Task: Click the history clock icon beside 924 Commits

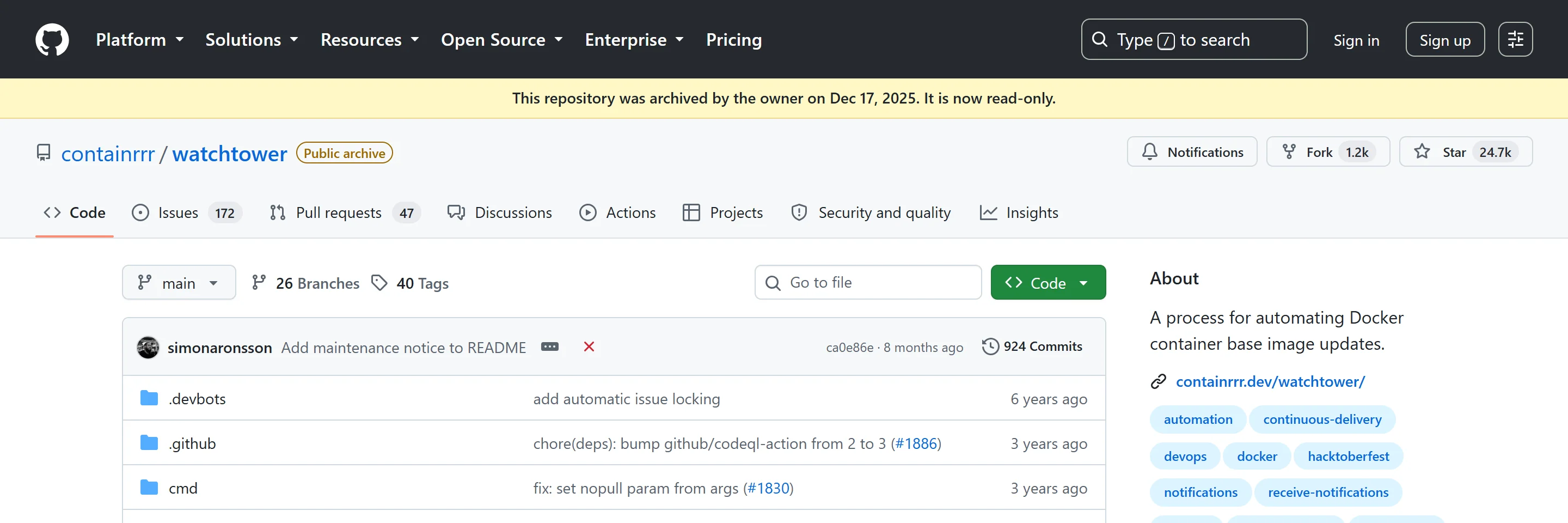Action: pos(990,346)
